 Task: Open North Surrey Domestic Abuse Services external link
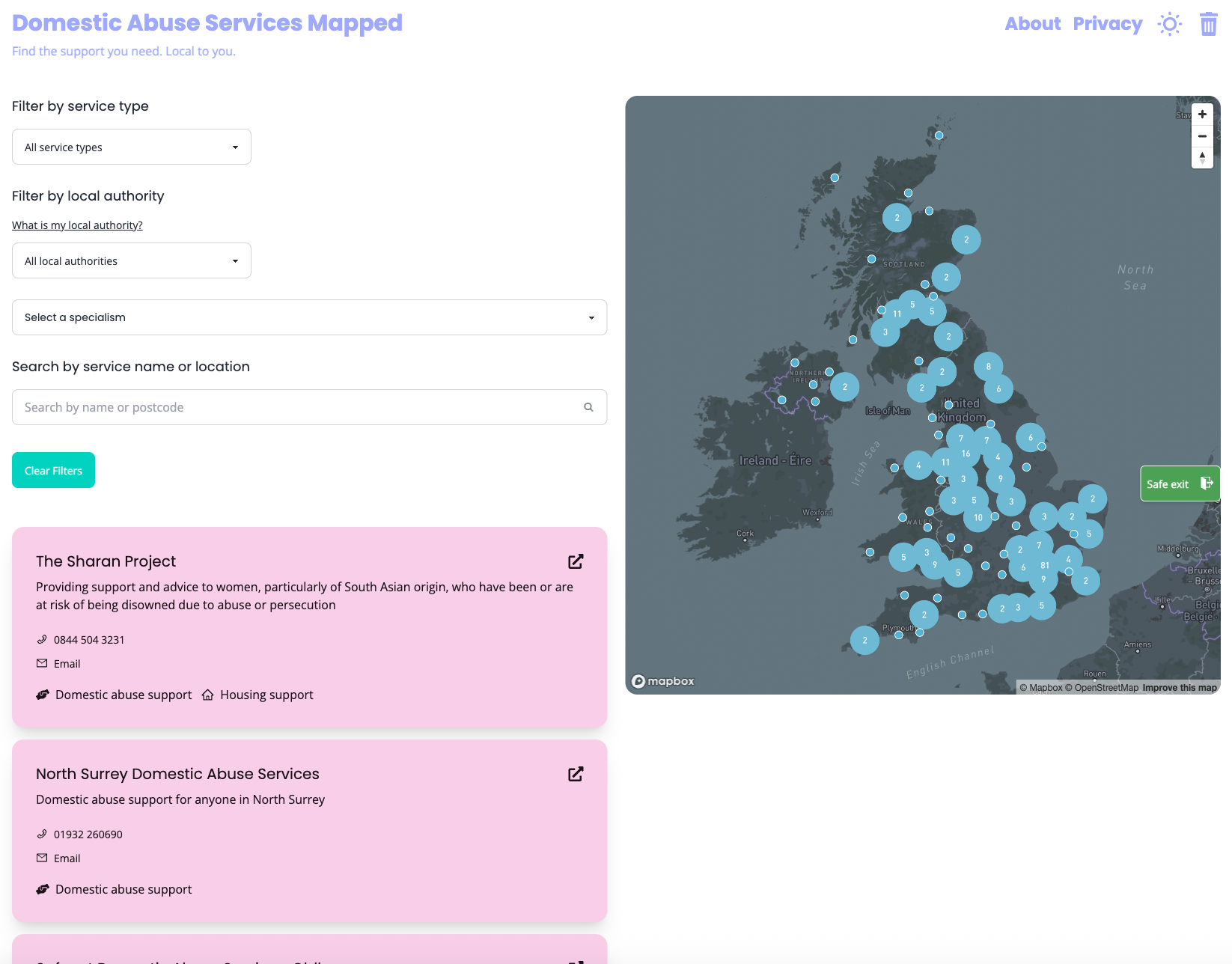tap(575, 774)
